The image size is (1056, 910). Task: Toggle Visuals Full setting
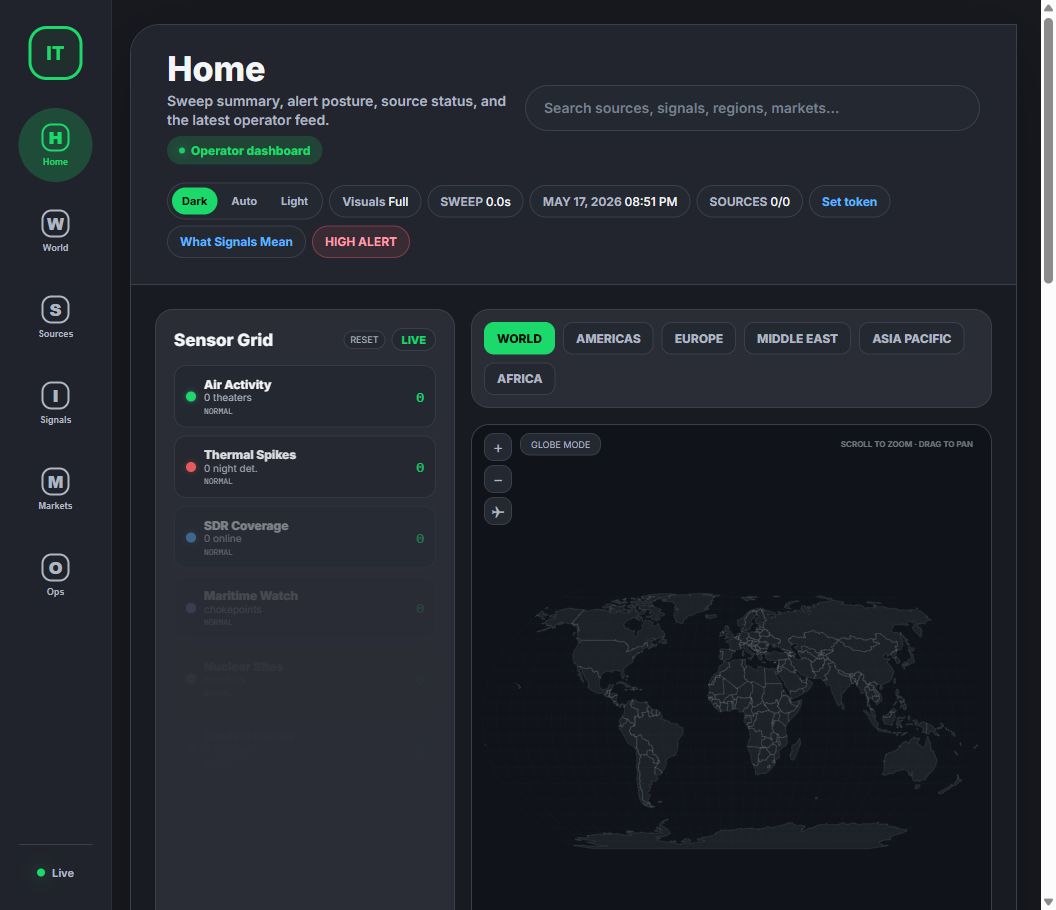coord(375,201)
